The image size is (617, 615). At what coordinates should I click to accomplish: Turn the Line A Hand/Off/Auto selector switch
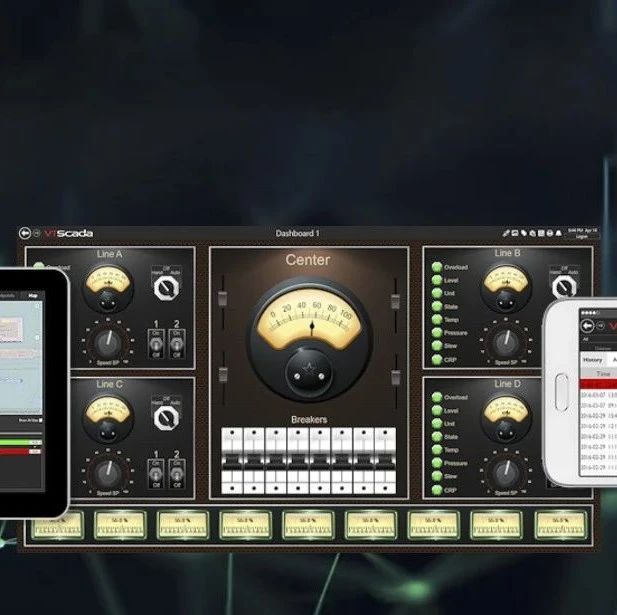166,288
